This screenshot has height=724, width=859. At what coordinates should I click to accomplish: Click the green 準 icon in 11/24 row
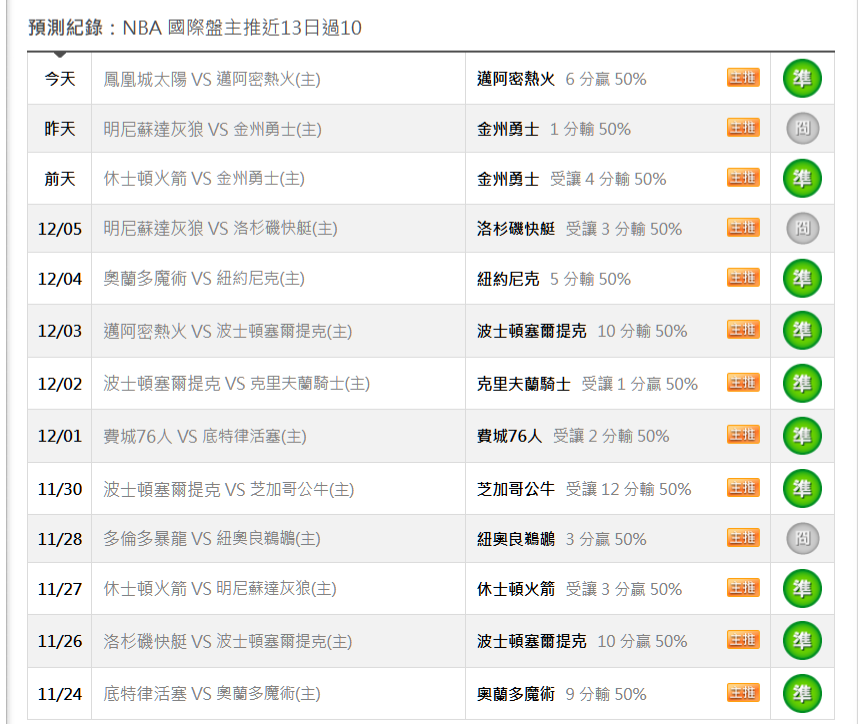point(802,693)
